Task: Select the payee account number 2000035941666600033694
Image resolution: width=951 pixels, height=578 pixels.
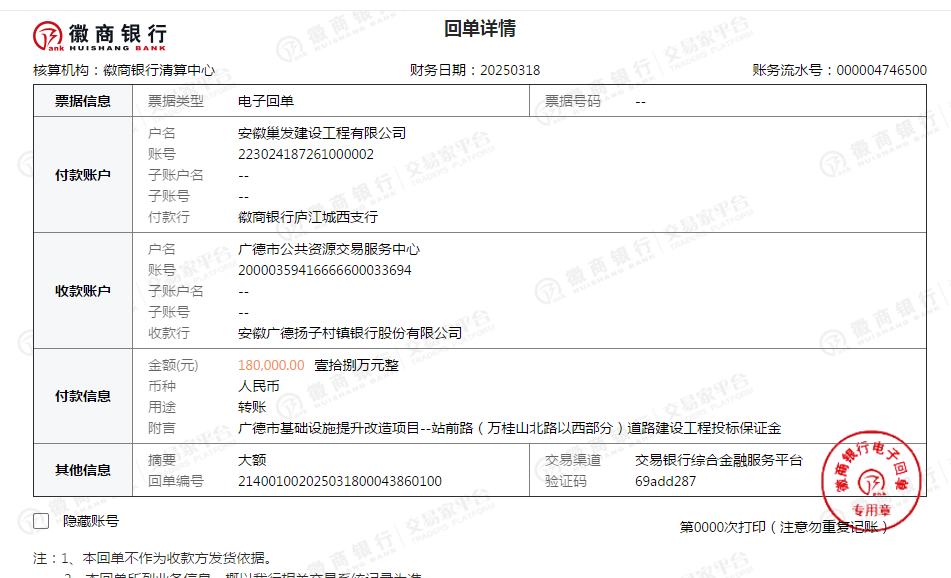Action: 325,270
